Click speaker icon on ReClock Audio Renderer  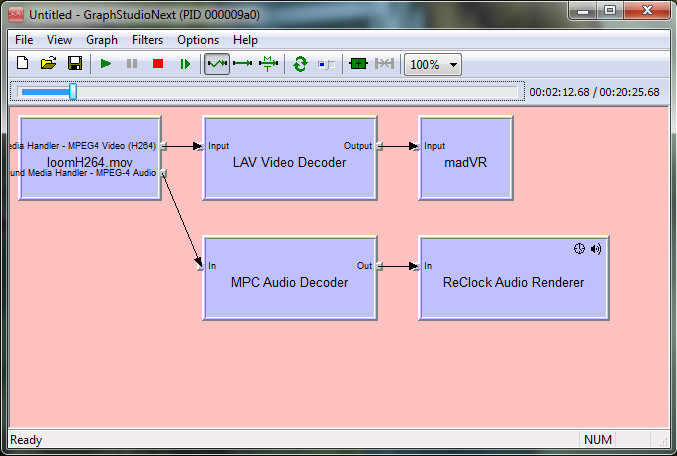(x=596, y=249)
